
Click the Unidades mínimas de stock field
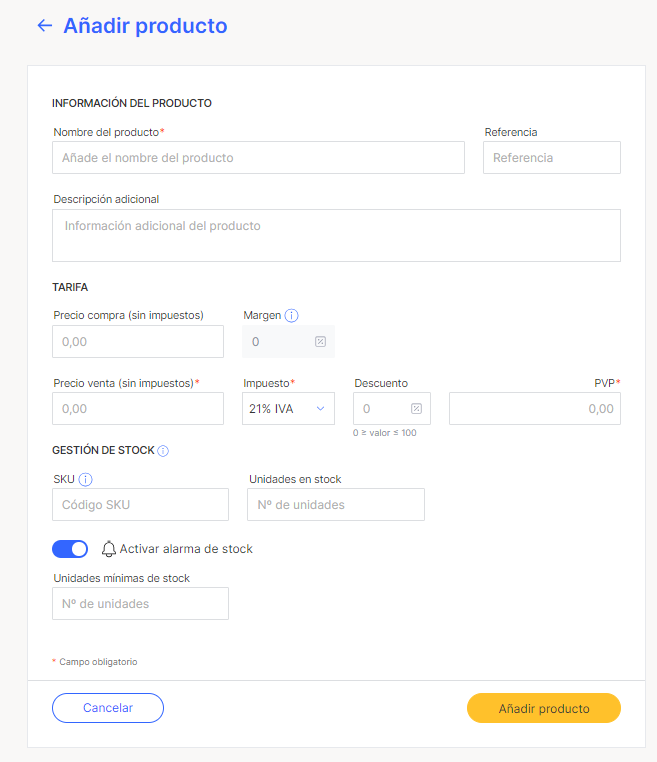tap(140, 604)
